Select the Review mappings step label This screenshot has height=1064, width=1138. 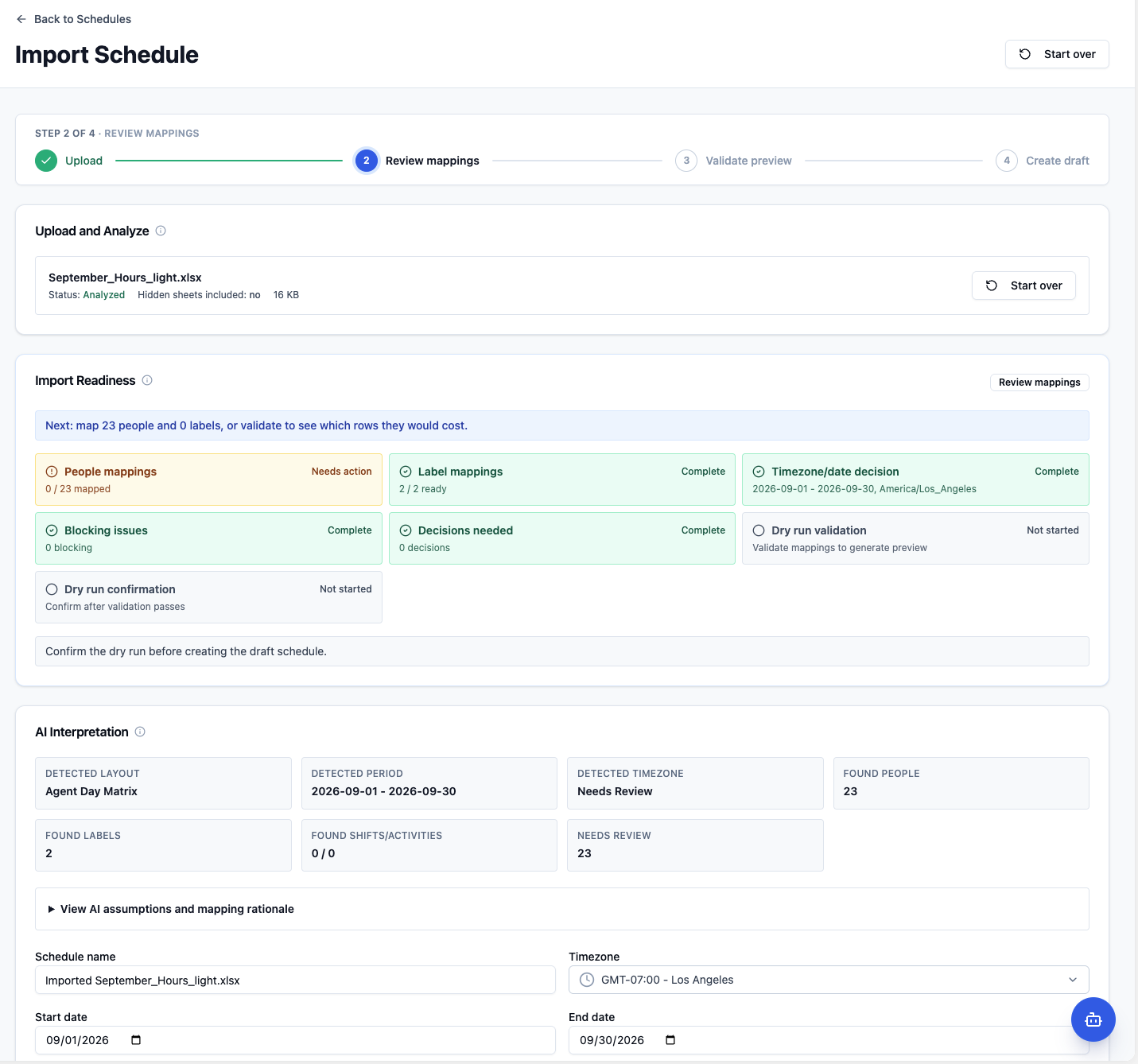click(433, 161)
